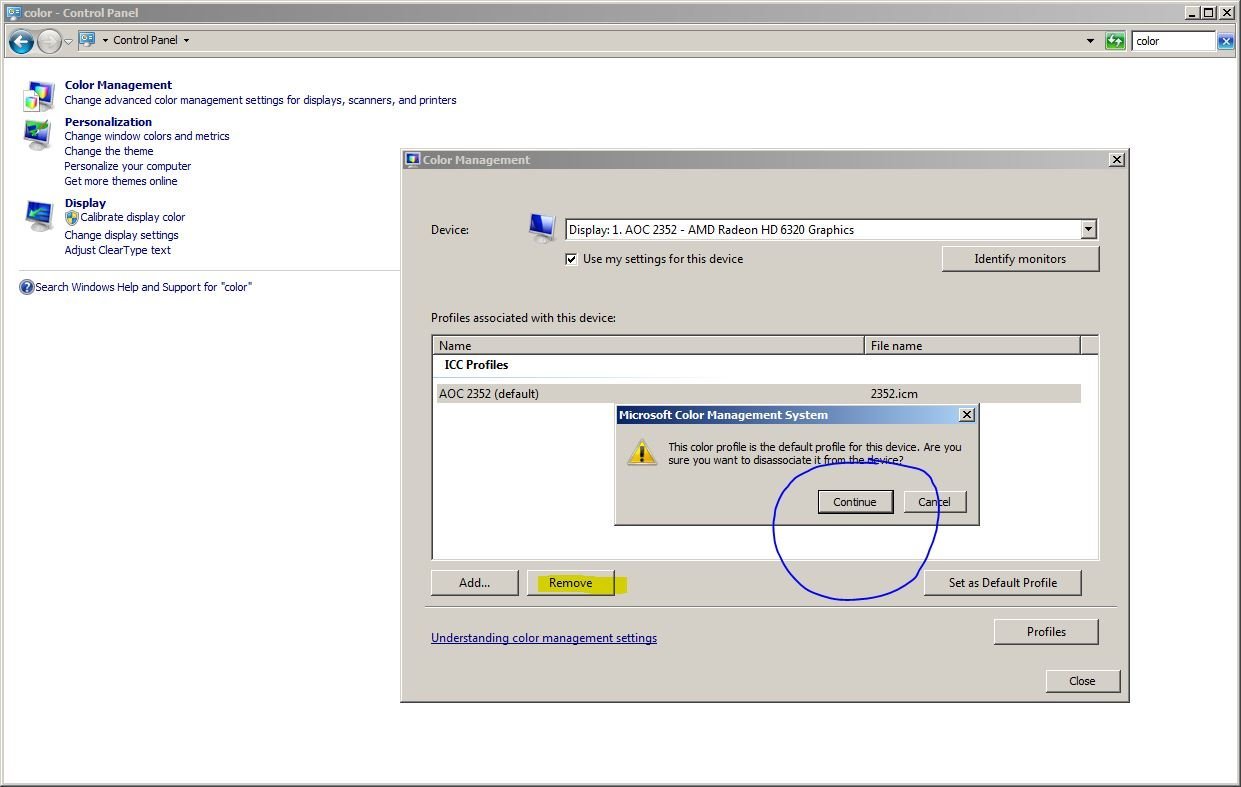Open the Color Management heading link
This screenshot has width=1241, height=787.
tap(118, 85)
